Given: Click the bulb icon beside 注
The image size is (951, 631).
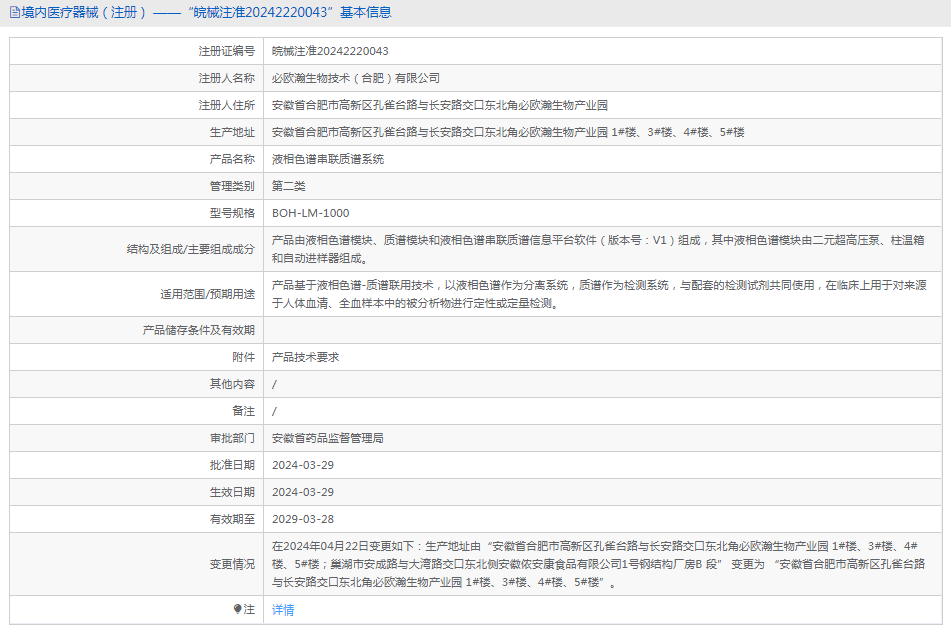Looking at the screenshot, I should [x=237, y=609].
